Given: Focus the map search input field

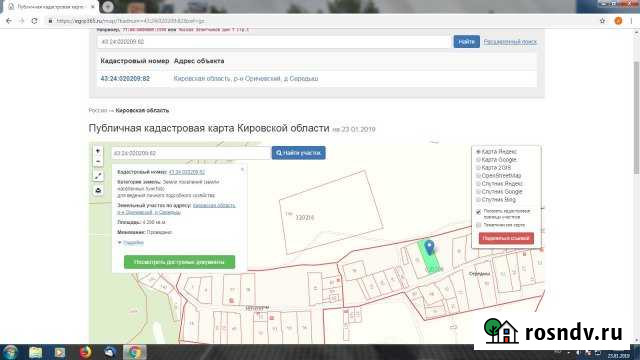Looking at the screenshot, I should coord(191,153).
